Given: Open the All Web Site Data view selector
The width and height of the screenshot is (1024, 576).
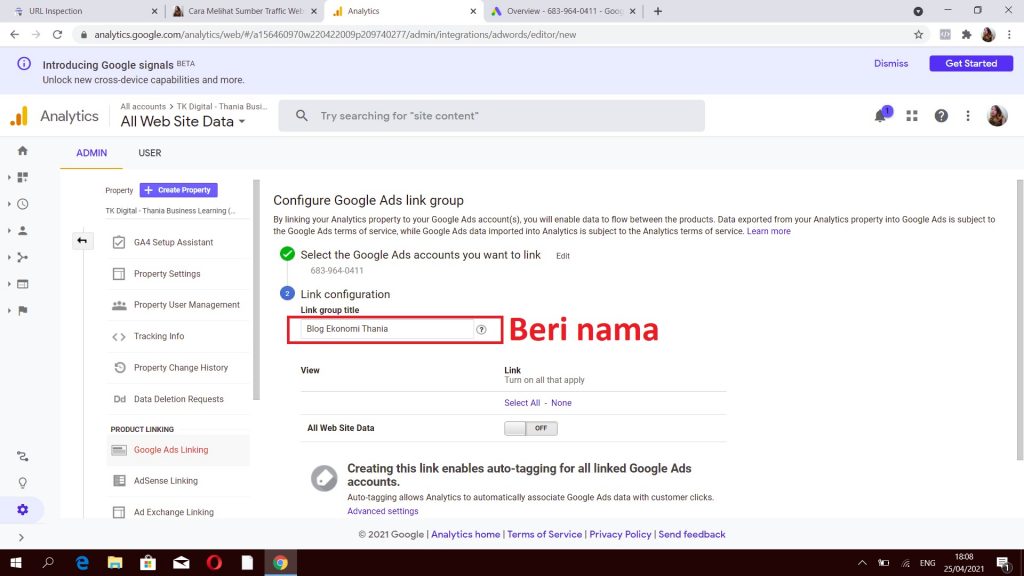Looking at the screenshot, I should coord(183,121).
